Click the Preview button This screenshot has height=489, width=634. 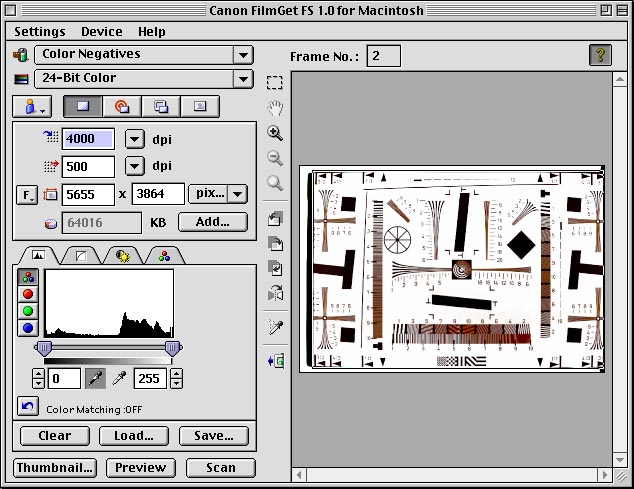click(139, 467)
